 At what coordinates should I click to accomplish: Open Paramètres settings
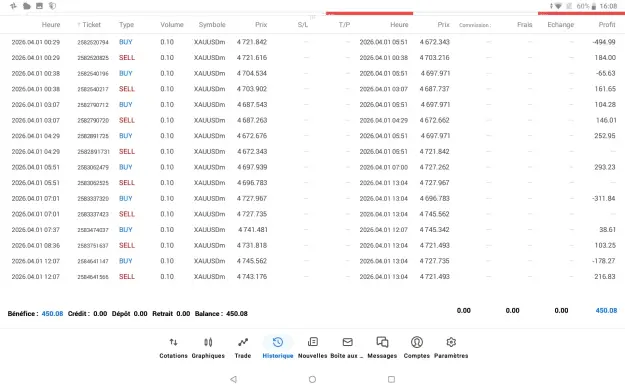click(x=451, y=348)
